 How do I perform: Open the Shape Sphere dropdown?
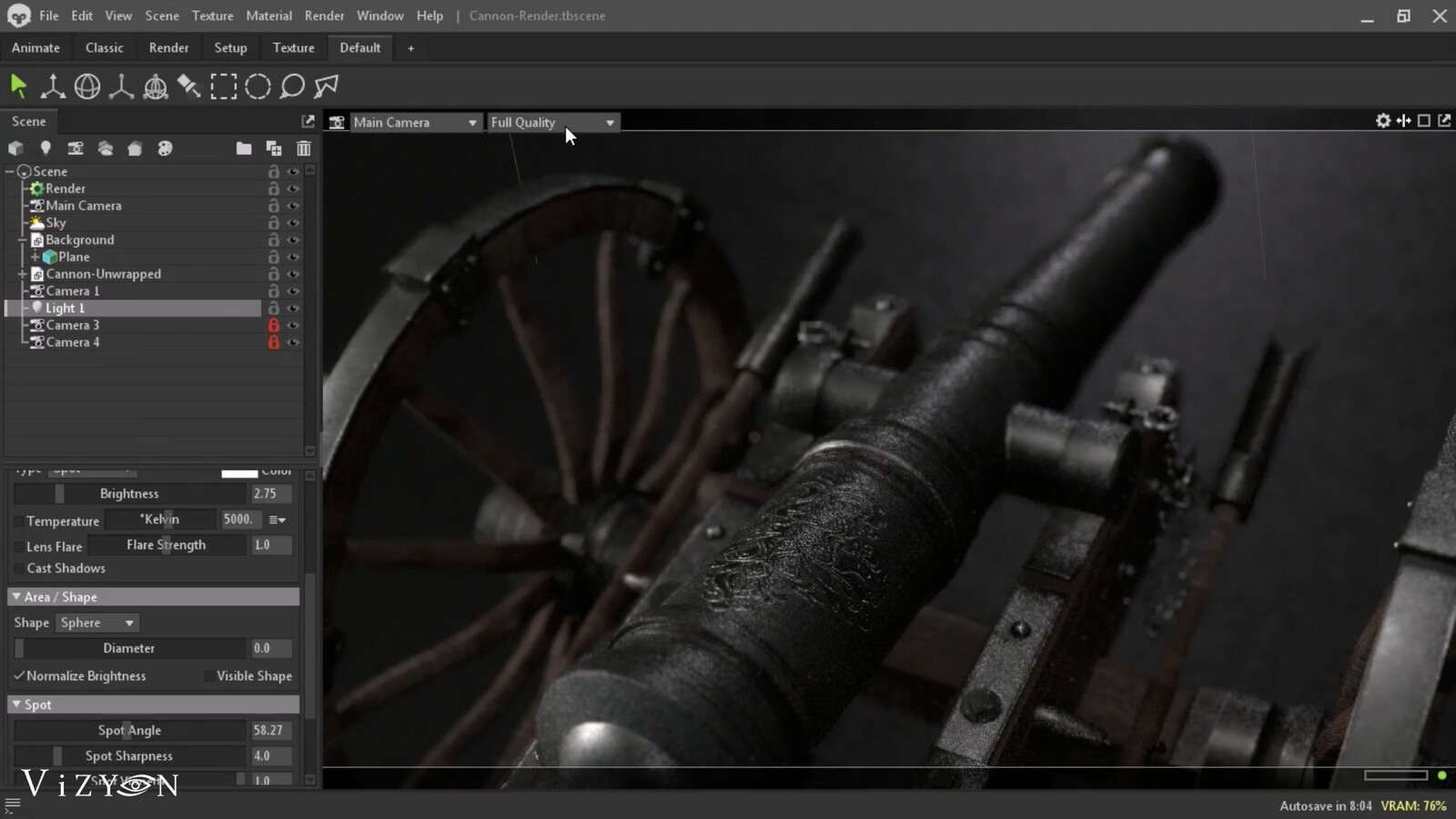96,622
